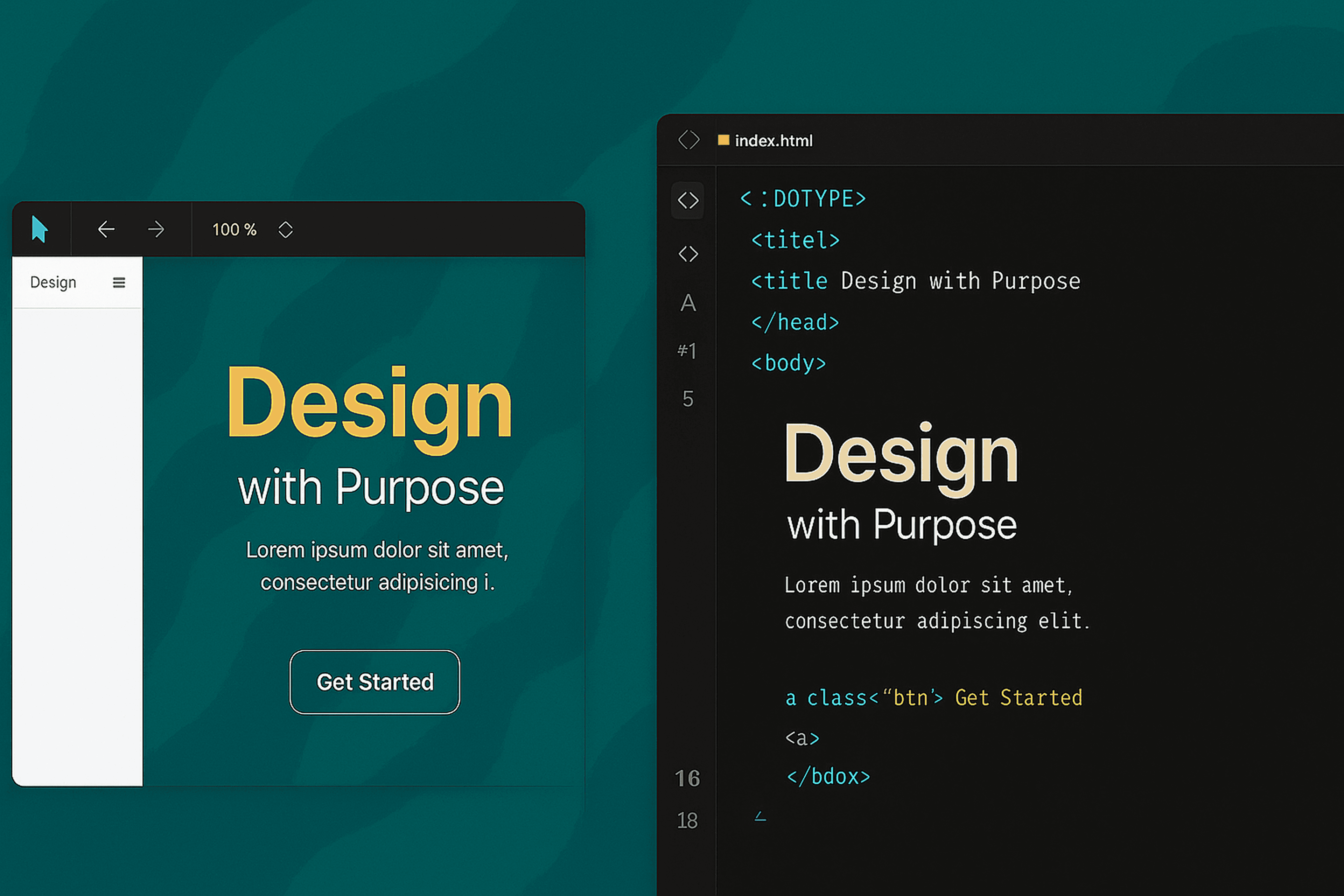
Task: Click the <titel> code line
Action: 796,240
